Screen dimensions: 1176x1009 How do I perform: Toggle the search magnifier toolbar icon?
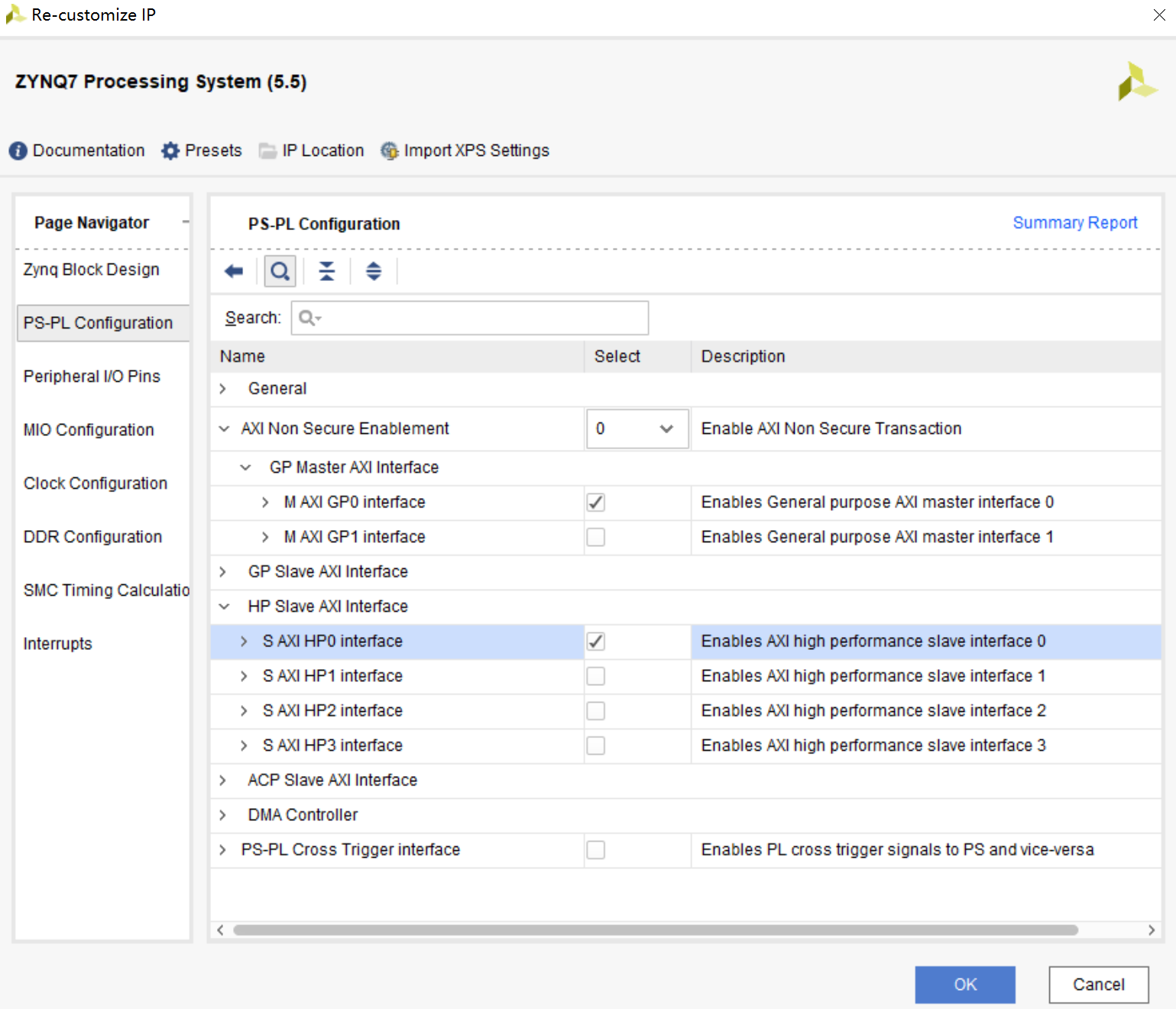pyautogui.click(x=280, y=271)
